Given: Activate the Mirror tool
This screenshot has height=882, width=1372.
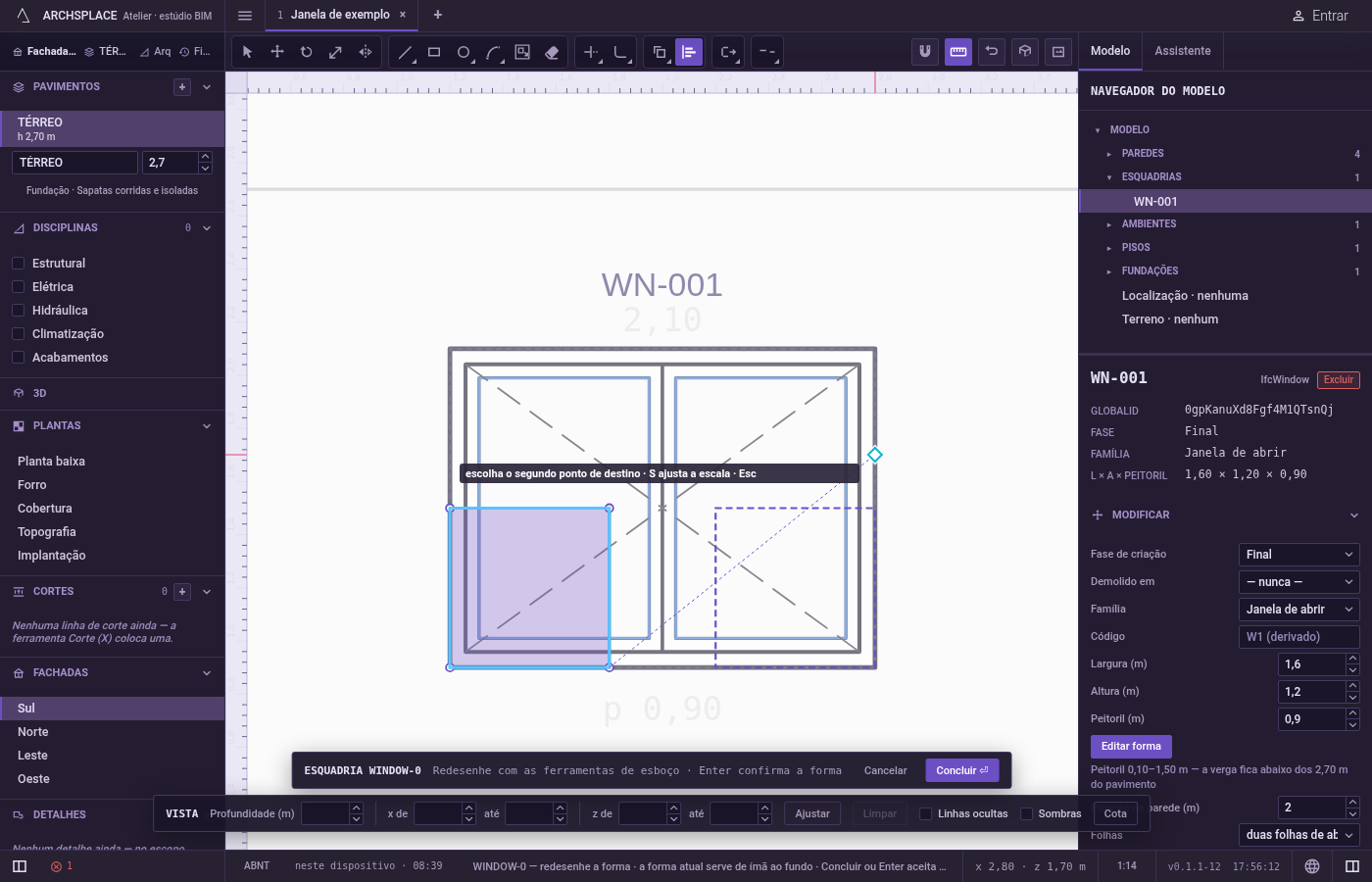Looking at the screenshot, I should [366, 52].
